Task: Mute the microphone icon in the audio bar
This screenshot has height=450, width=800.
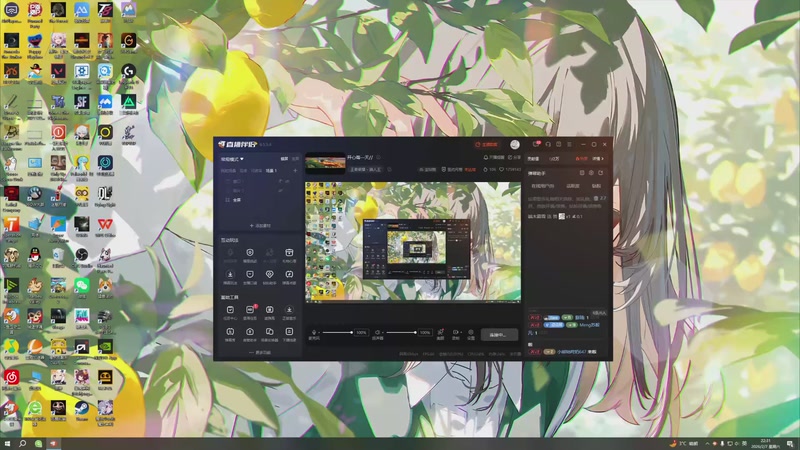Action: click(314, 332)
